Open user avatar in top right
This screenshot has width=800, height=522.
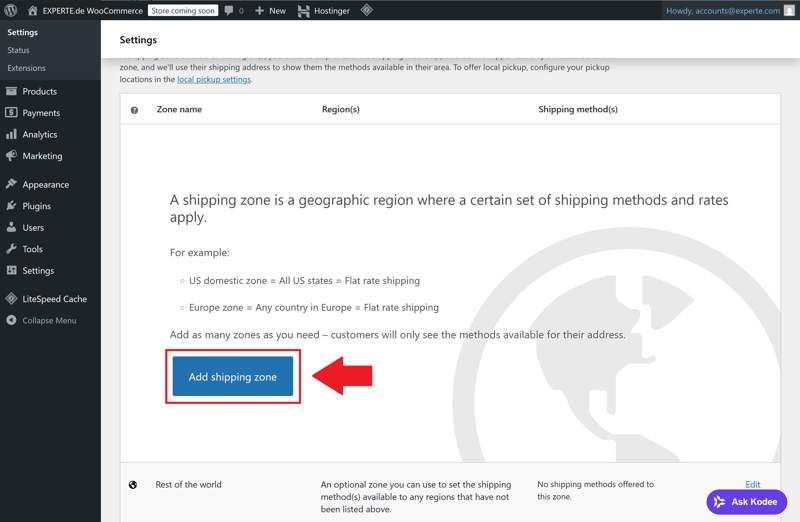click(789, 10)
